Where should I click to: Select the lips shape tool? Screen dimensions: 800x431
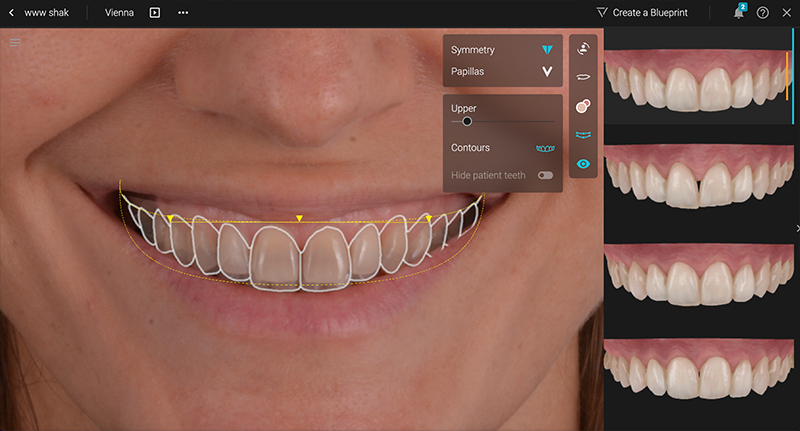click(x=583, y=76)
